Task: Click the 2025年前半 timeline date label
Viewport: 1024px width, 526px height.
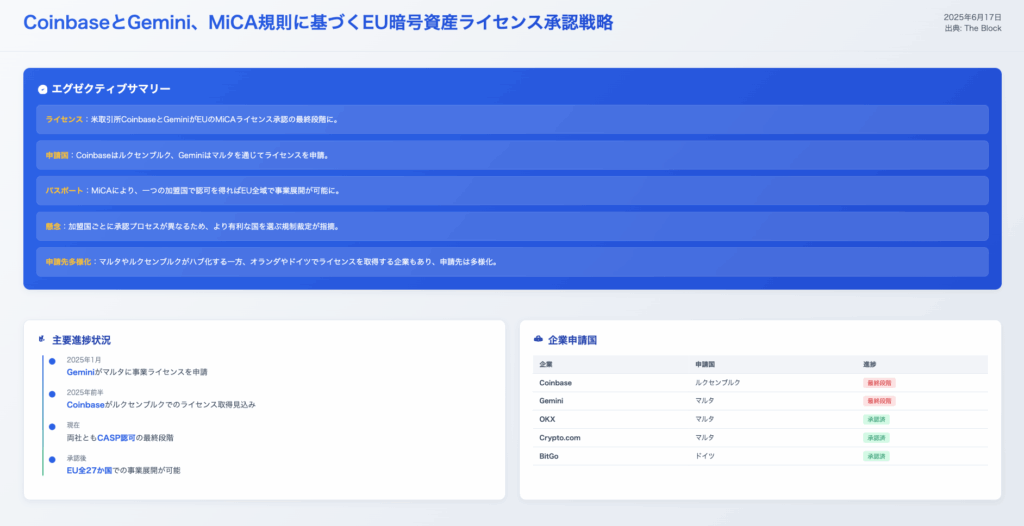Action: (x=85, y=393)
